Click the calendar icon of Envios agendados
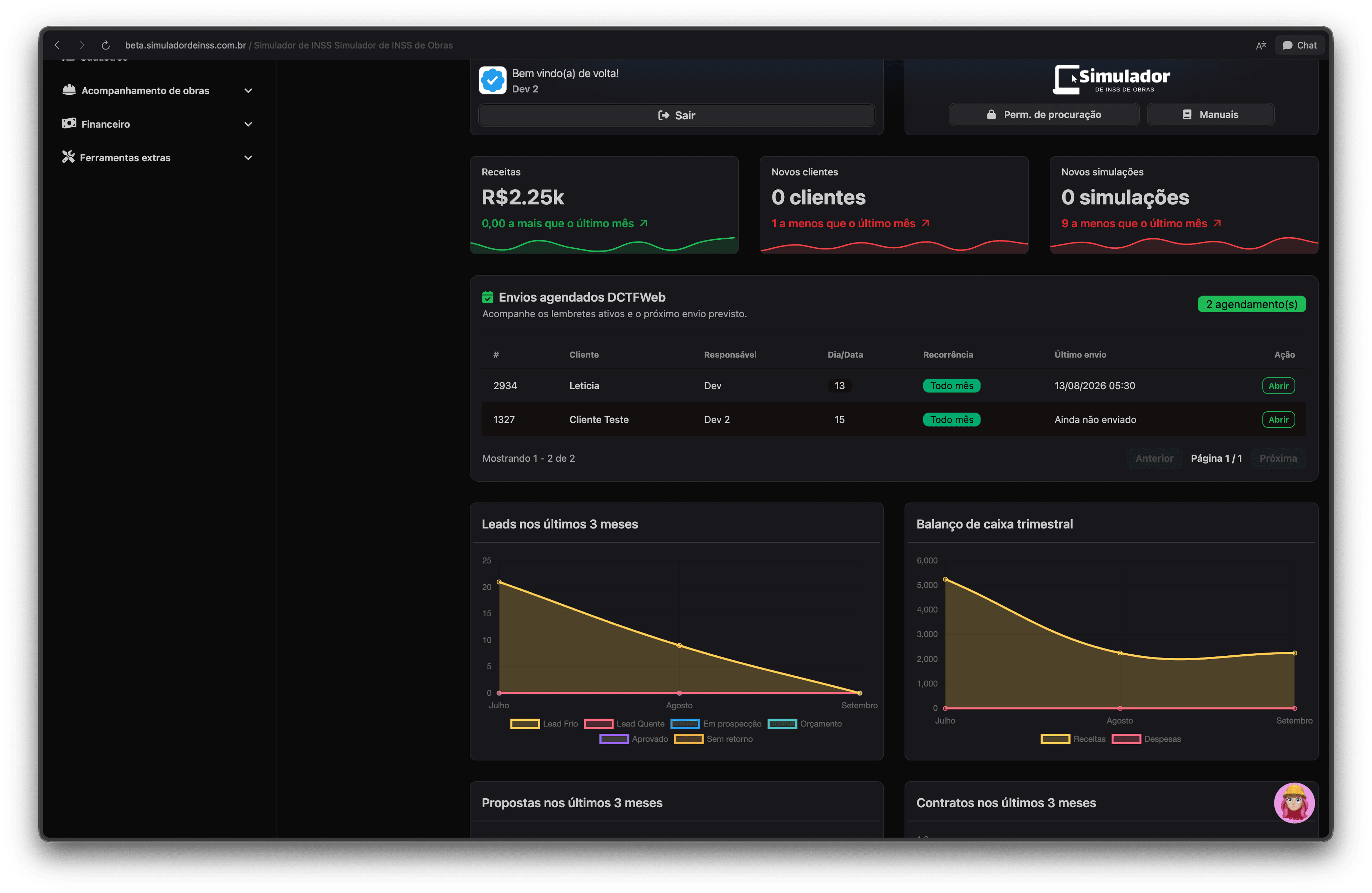Image resolution: width=1372 pixels, height=893 pixels. click(488, 297)
